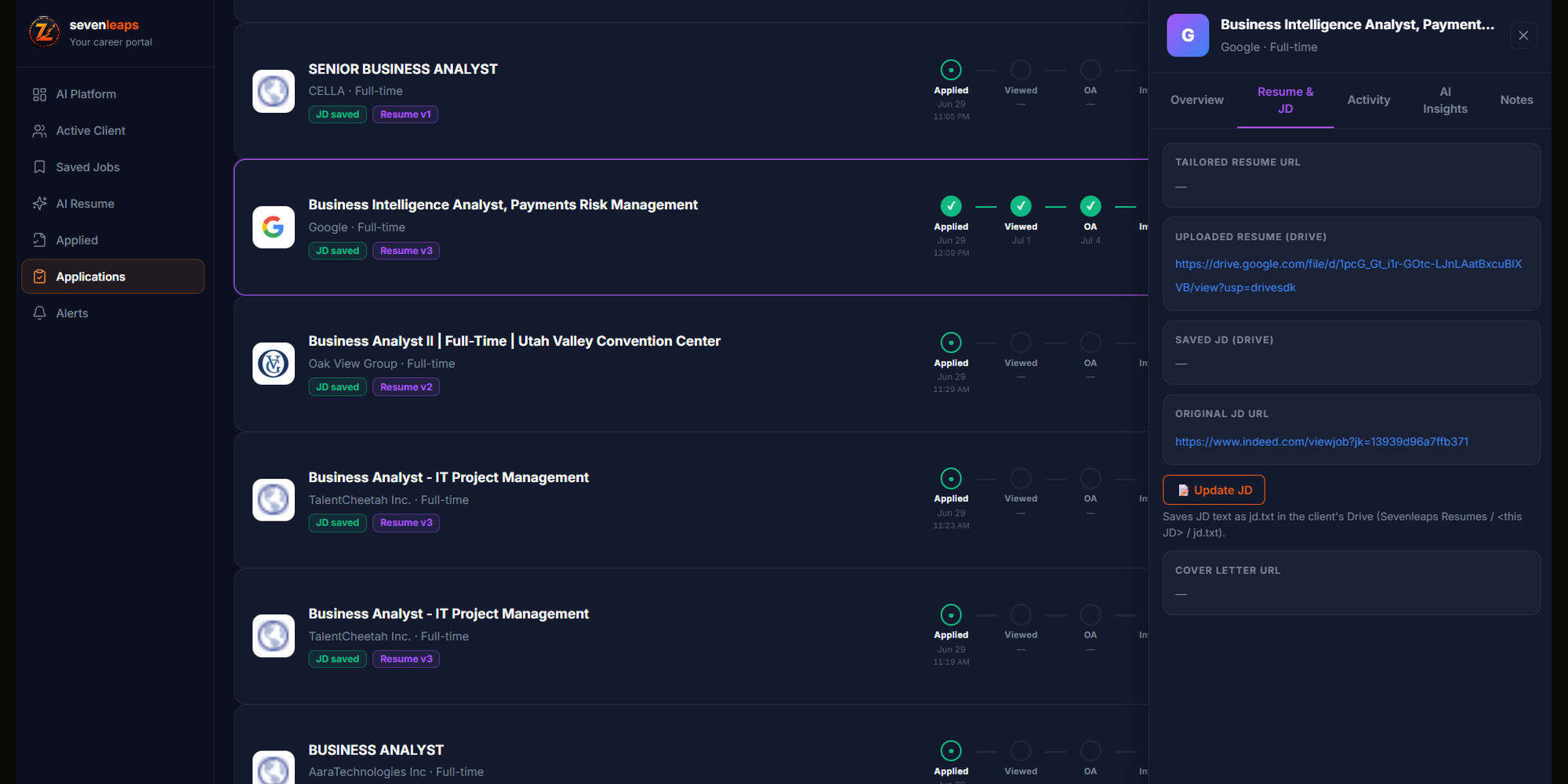This screenshot has width=1568, height=784.
Task: Switch to the Overview tab
Action: point(1196,100)
